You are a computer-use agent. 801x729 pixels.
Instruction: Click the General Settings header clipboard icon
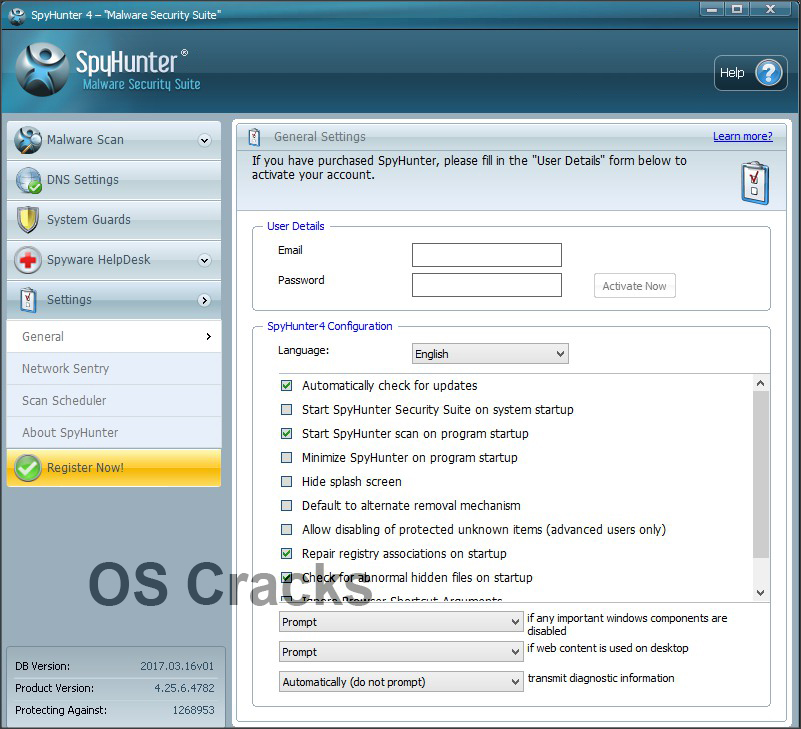254,137
